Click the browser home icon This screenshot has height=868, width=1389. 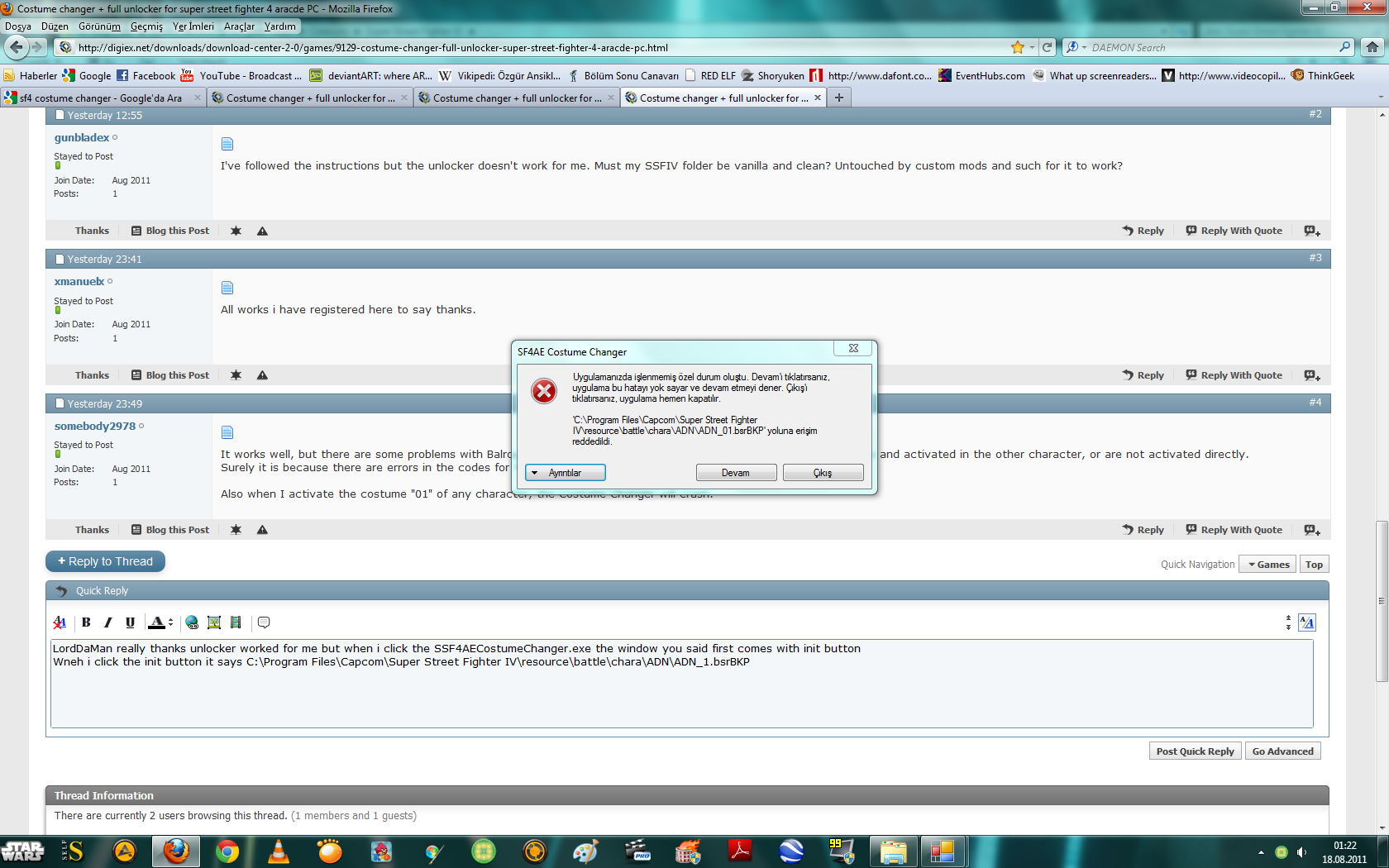[1372, 47]
